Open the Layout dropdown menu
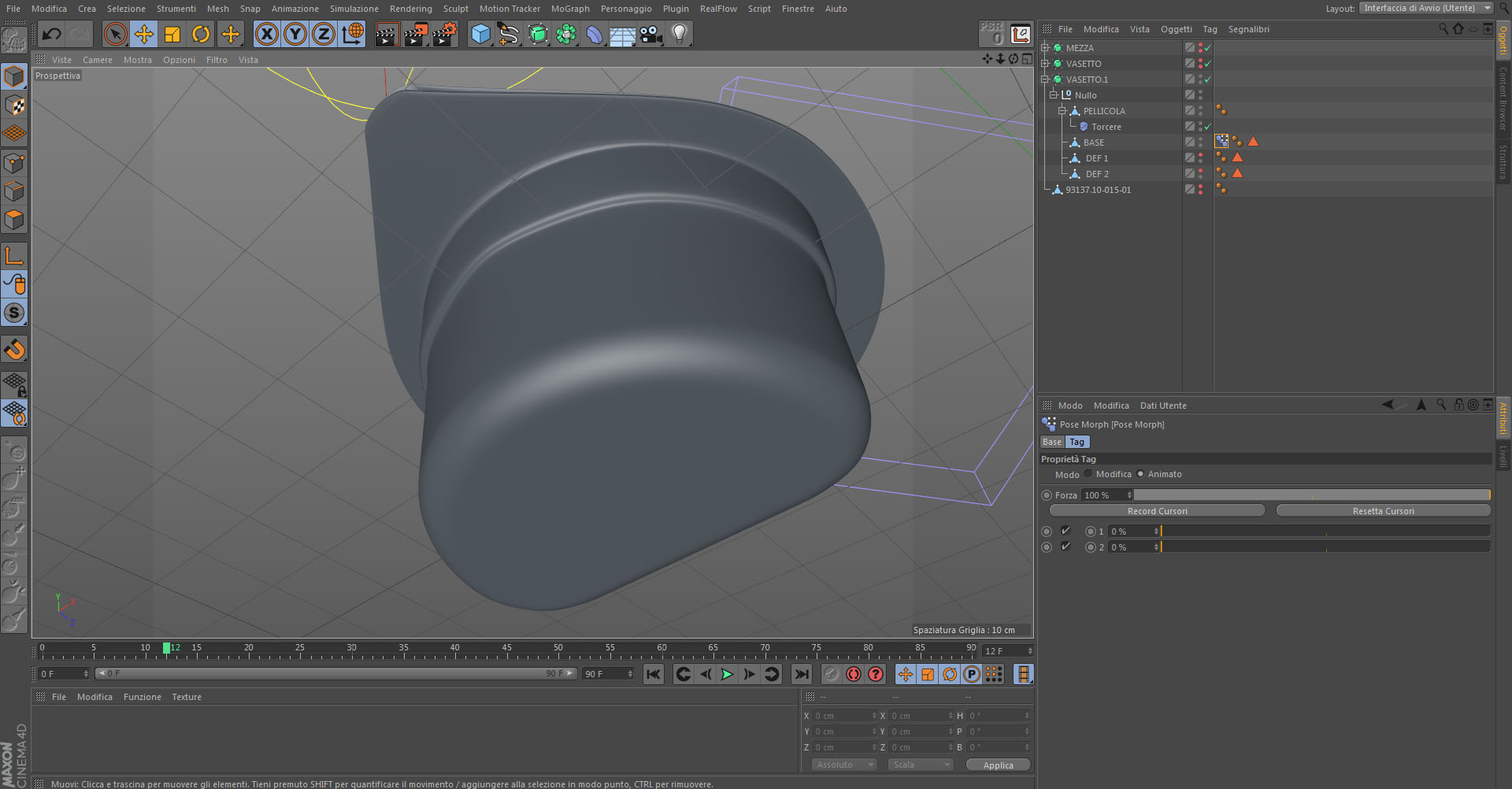This screenshot has width=1512, height=789. click(x=1425, y=8)
